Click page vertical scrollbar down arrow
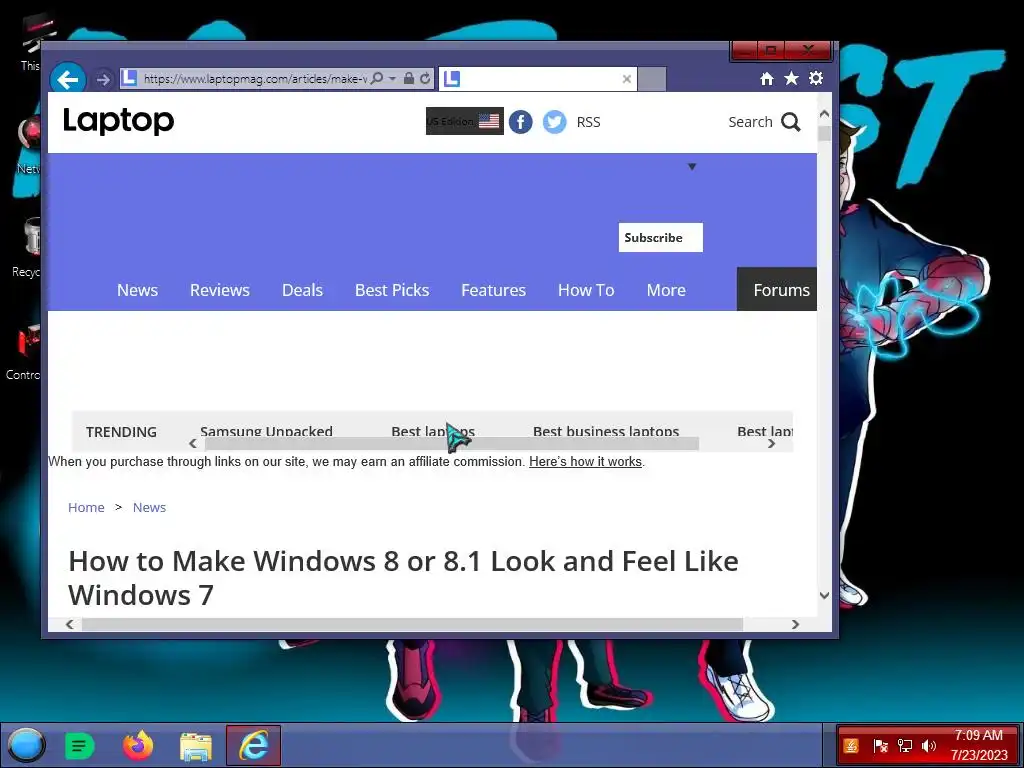1024x768 pixels. point(824,595)
